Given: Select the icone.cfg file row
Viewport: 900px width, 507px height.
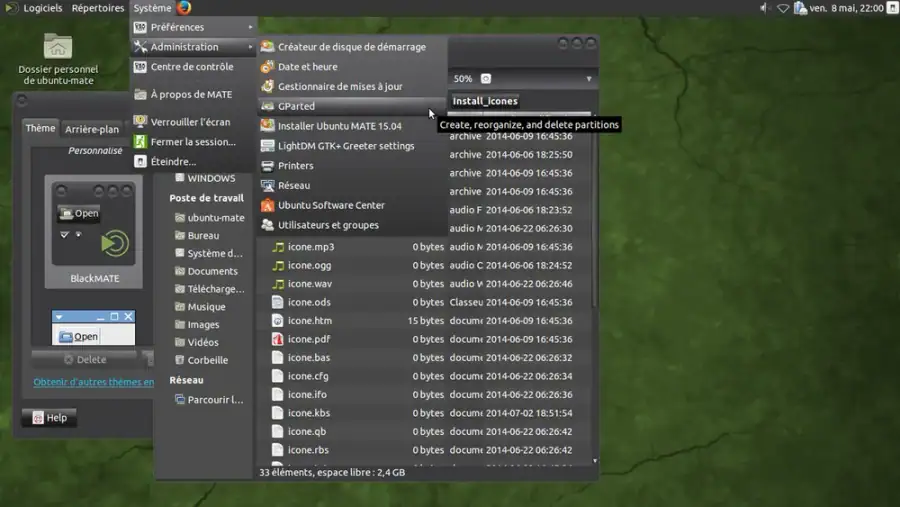Looking at the screenshot, I should [x=422, y=376].
